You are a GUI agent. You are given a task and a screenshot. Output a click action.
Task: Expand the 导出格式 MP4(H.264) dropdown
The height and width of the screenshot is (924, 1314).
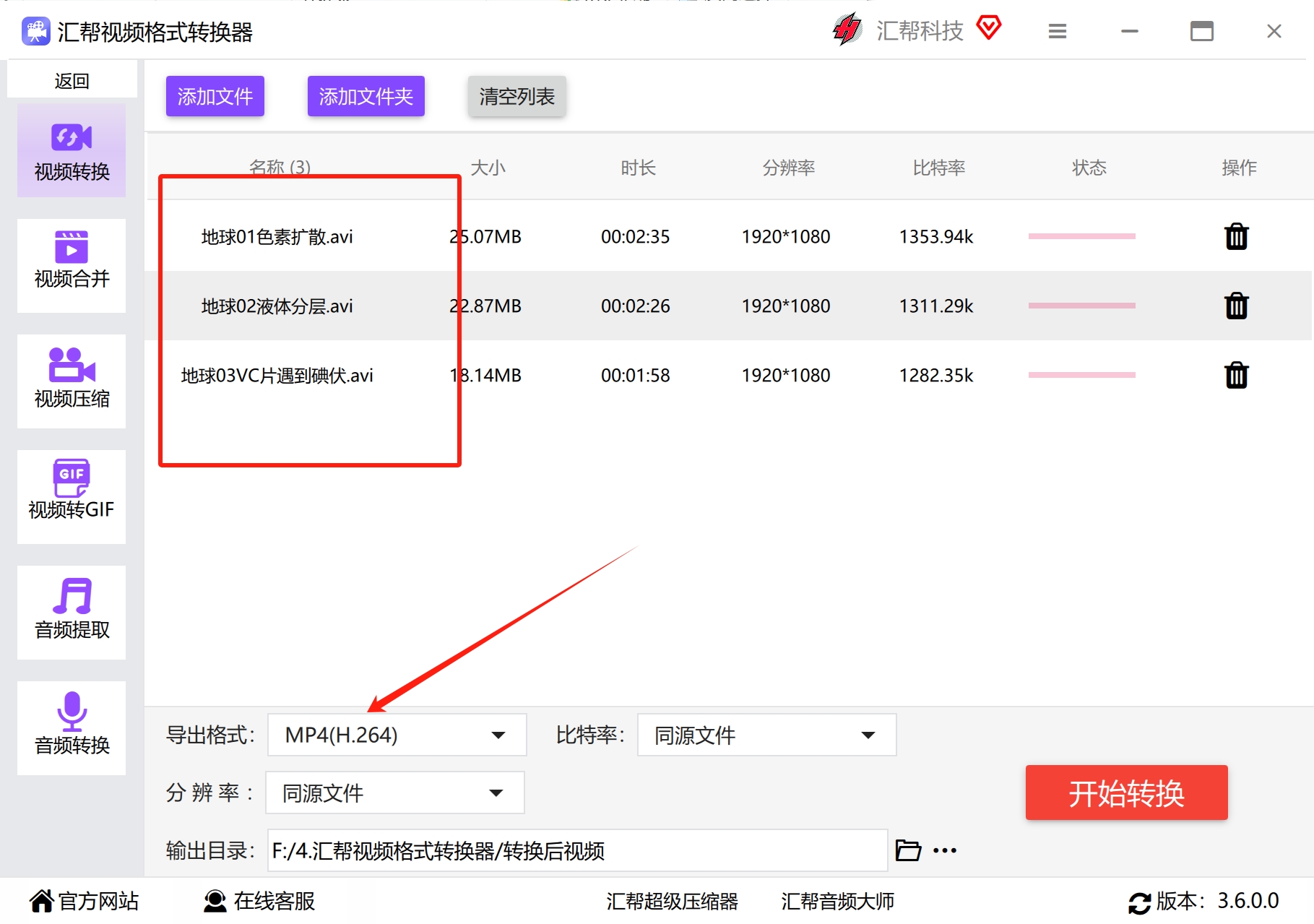point(397,735)
